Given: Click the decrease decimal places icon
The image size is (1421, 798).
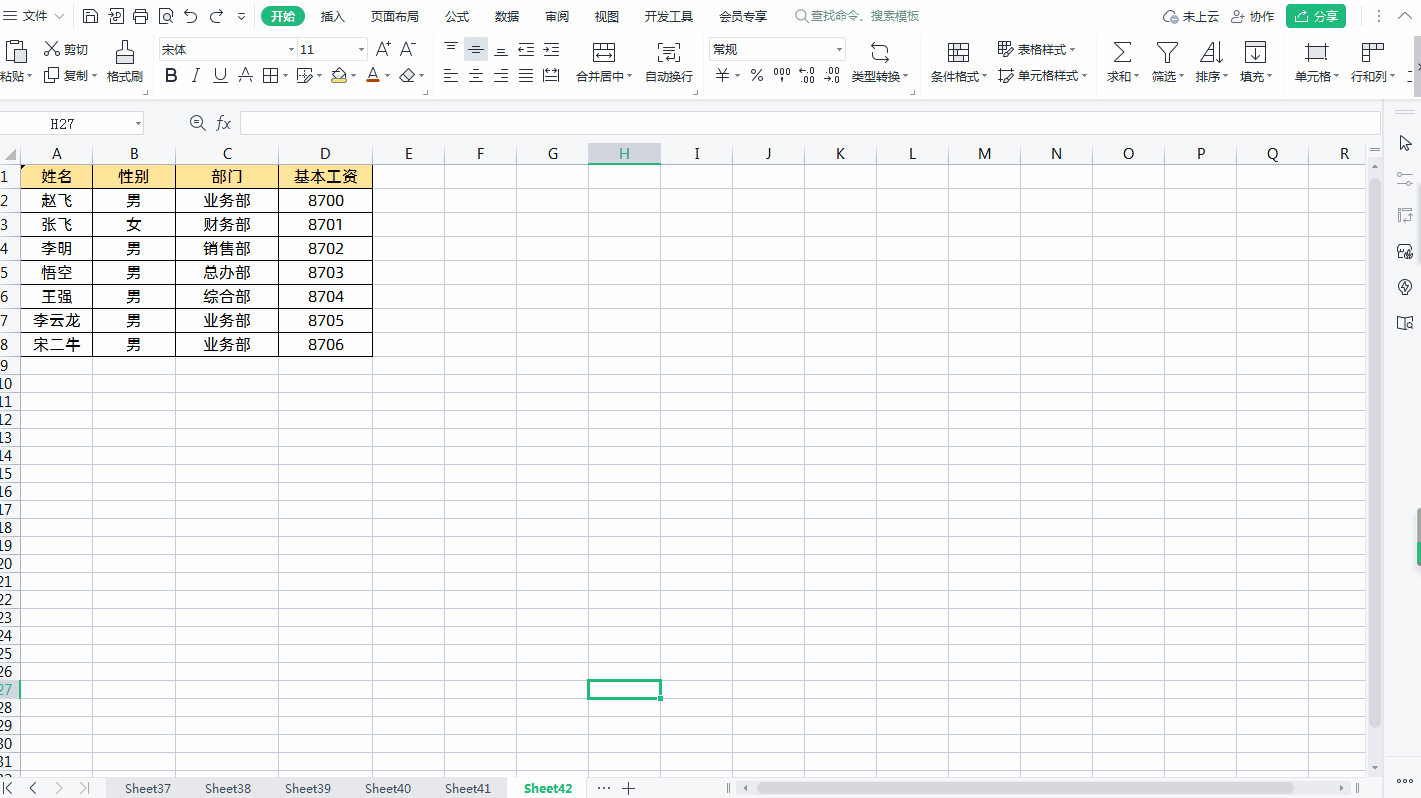Looking at the screenshot, I should [832, 75].
